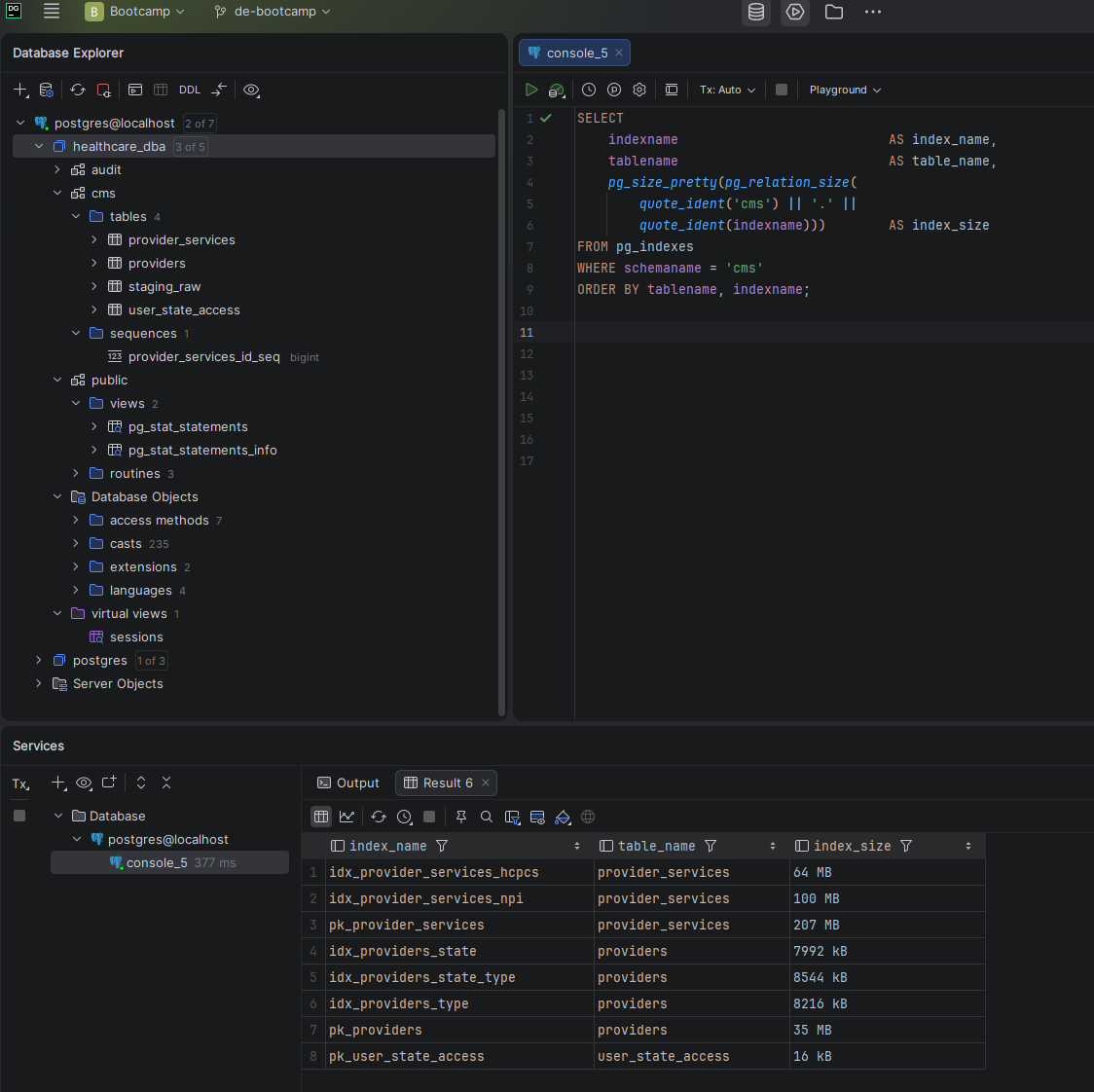Refresh the Database Explorer tree
Viewport: 1094px width, 1092px height.
click(78, 90)
